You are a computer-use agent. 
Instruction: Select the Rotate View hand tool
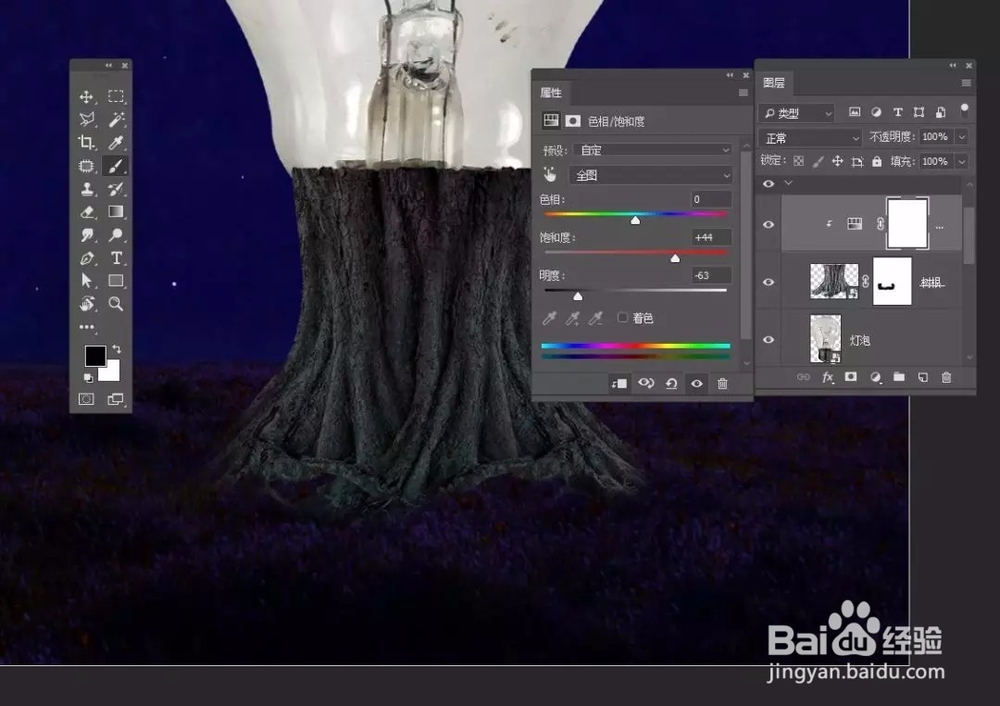(x=87, y=304)
